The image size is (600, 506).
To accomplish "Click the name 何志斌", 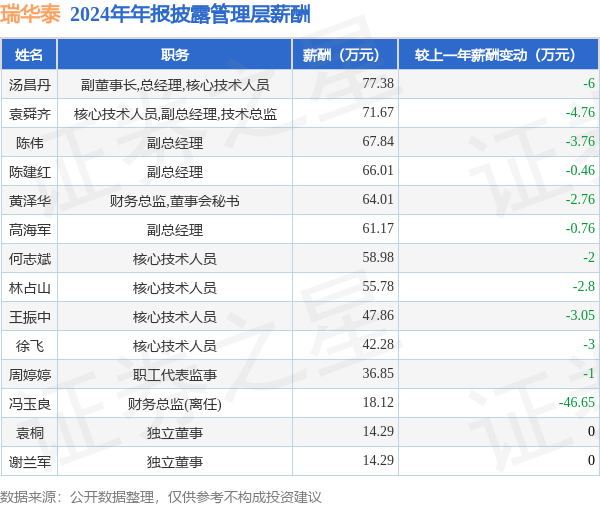I will 30,259.
